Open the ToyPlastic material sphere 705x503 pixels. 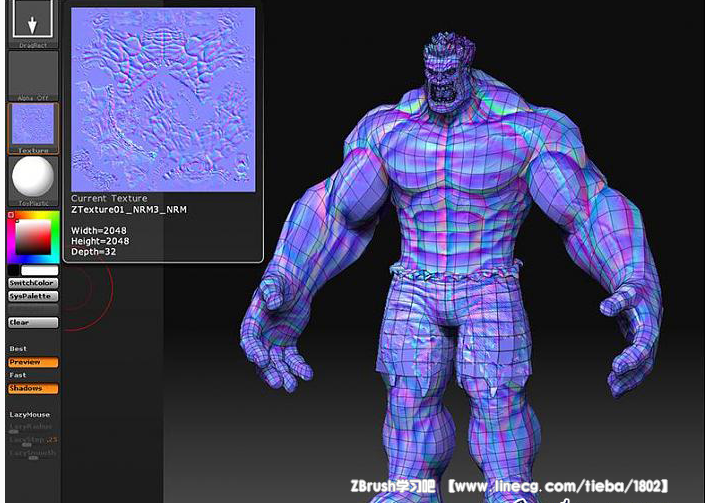[33, 181]
